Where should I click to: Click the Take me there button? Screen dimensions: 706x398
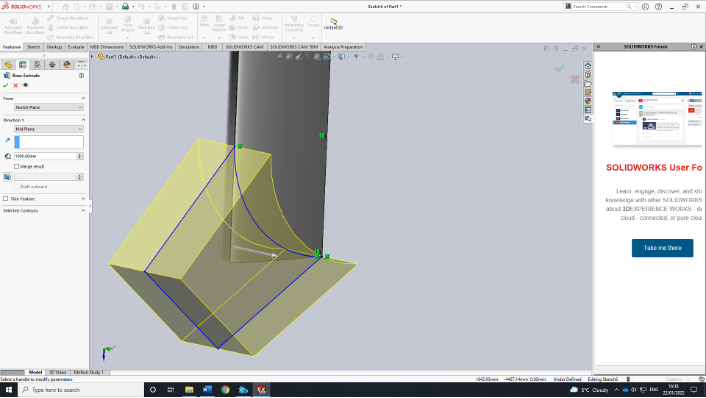662,248
